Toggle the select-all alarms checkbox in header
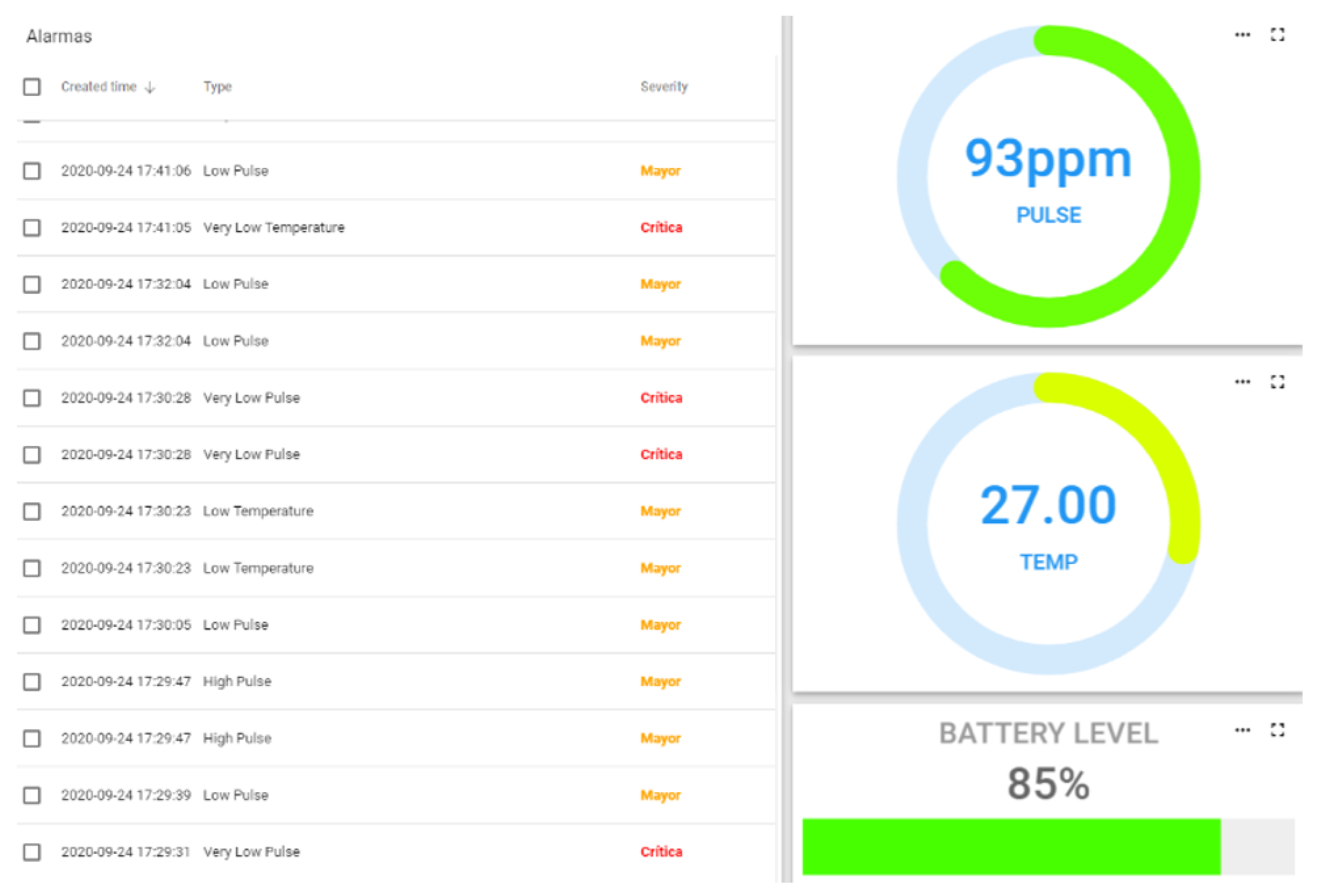Viewport: 1321px width, 896px height. pyautogui.click(x=32, y=87)
